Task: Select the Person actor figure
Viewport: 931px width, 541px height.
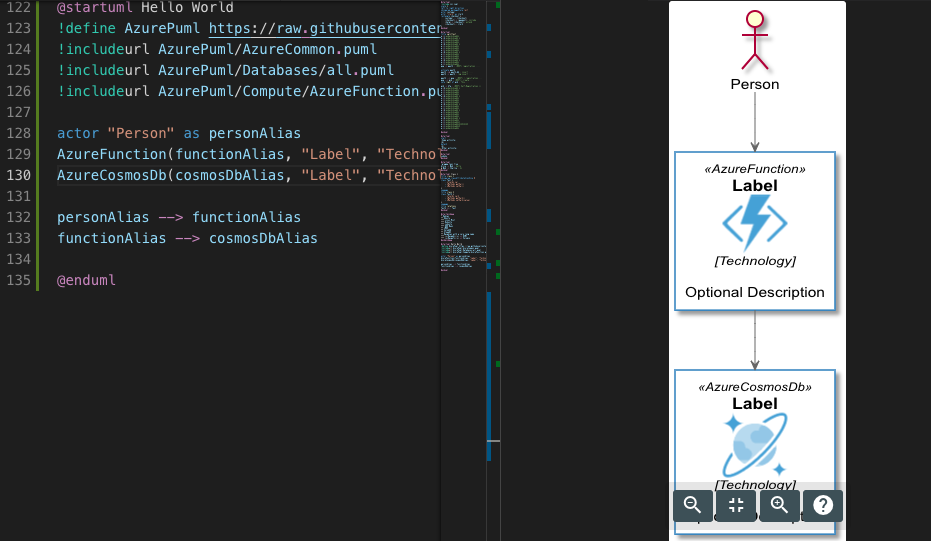Action: click(755, 41)
